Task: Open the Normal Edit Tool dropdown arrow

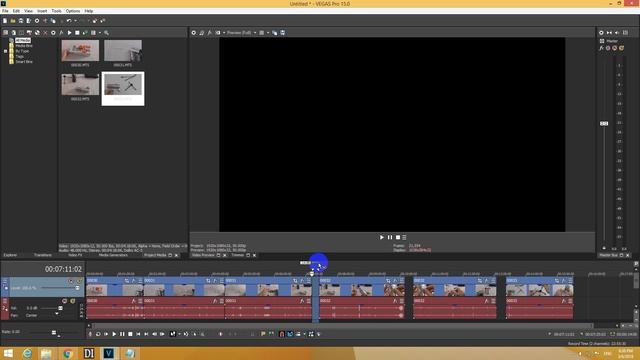Action: point(179,334)
